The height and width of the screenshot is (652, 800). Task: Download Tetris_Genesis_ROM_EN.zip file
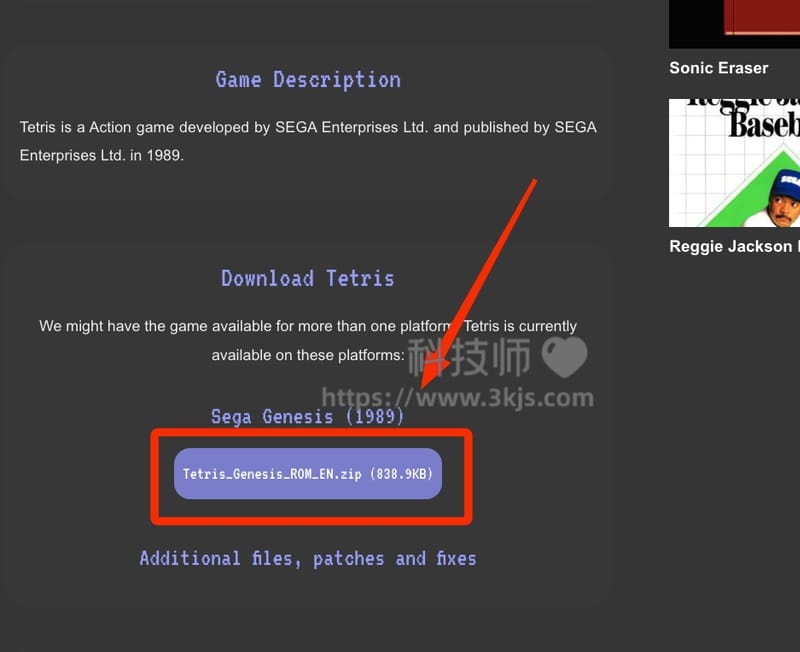[x=308, y=473]
